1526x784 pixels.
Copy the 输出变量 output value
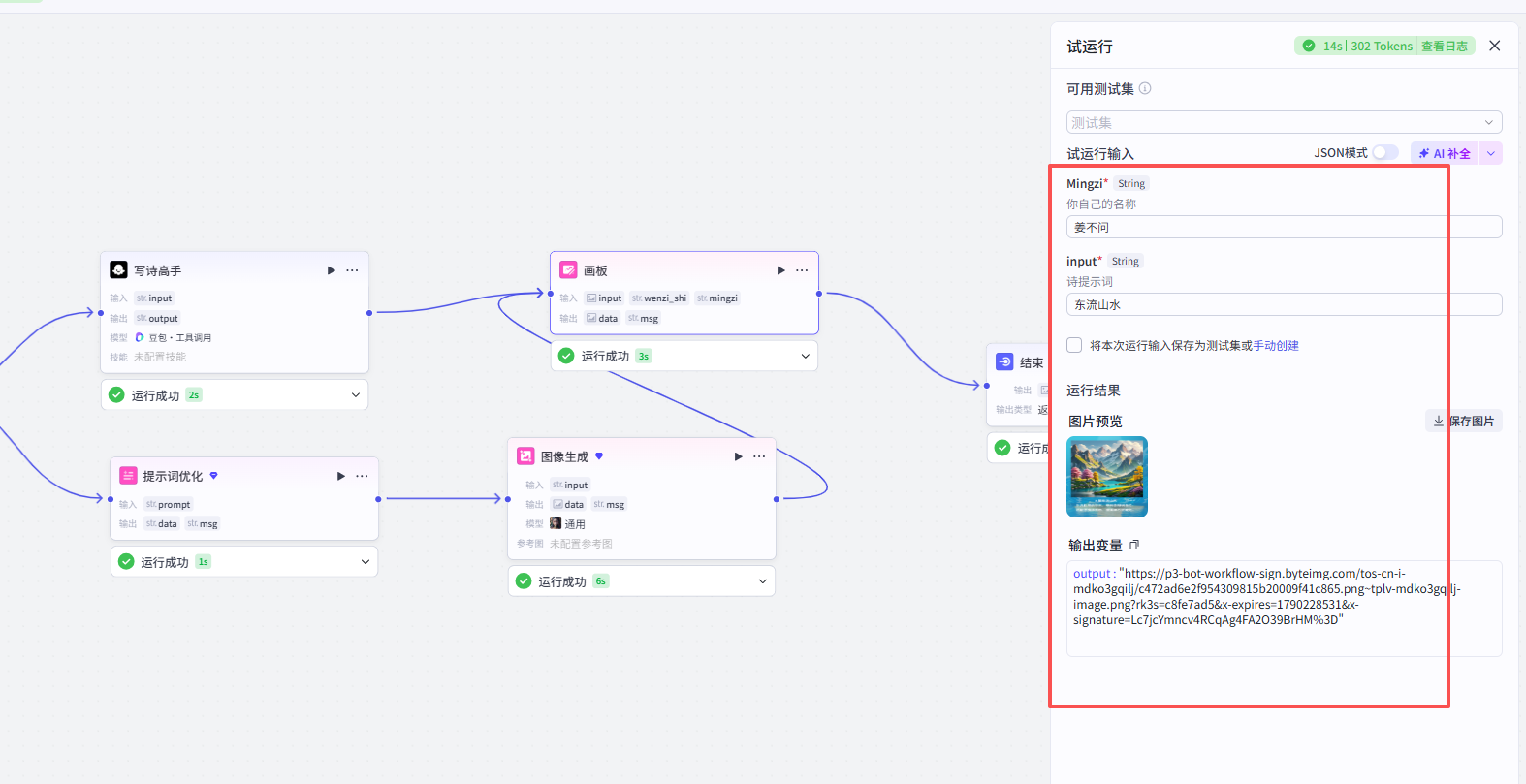pos(1134,545)
